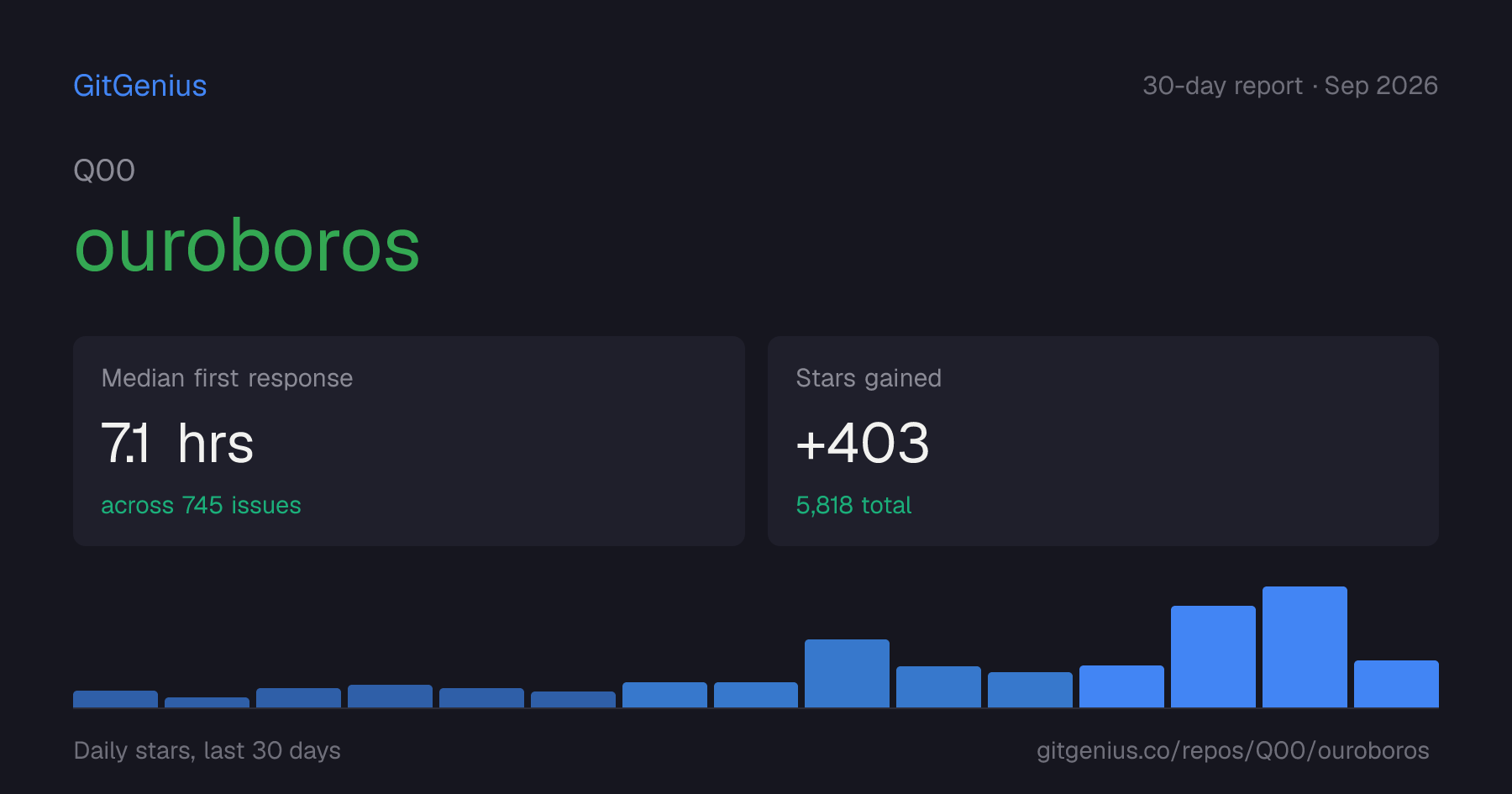Image resolution: width=1512 pixels, height=794 pixels.
Task: Open the GitGenius brand link
Action: coord(140,86)
